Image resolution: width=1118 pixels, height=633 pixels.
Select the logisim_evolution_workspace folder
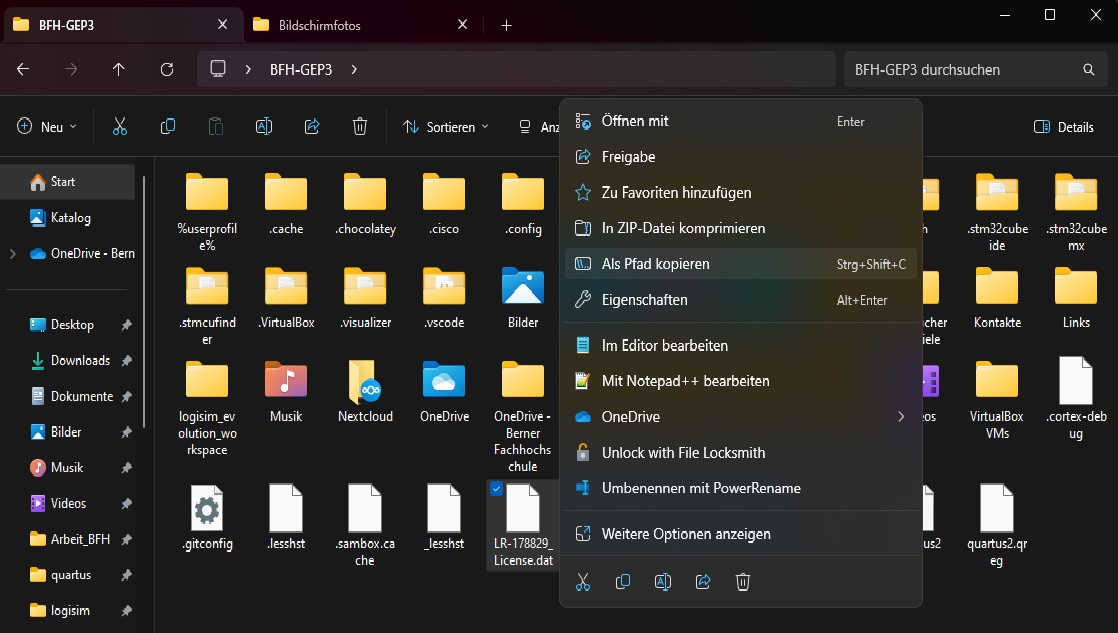[207, 408]
